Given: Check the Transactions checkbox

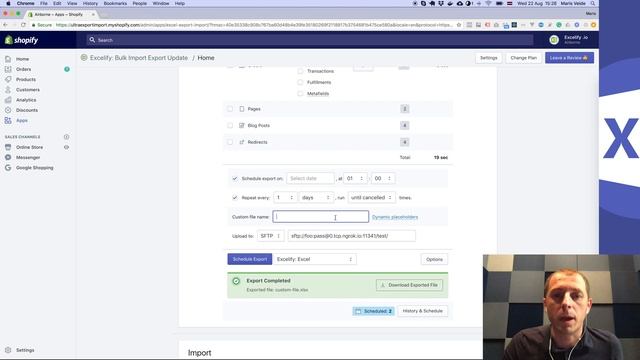Looking at the screenshot, I should 300,71.
